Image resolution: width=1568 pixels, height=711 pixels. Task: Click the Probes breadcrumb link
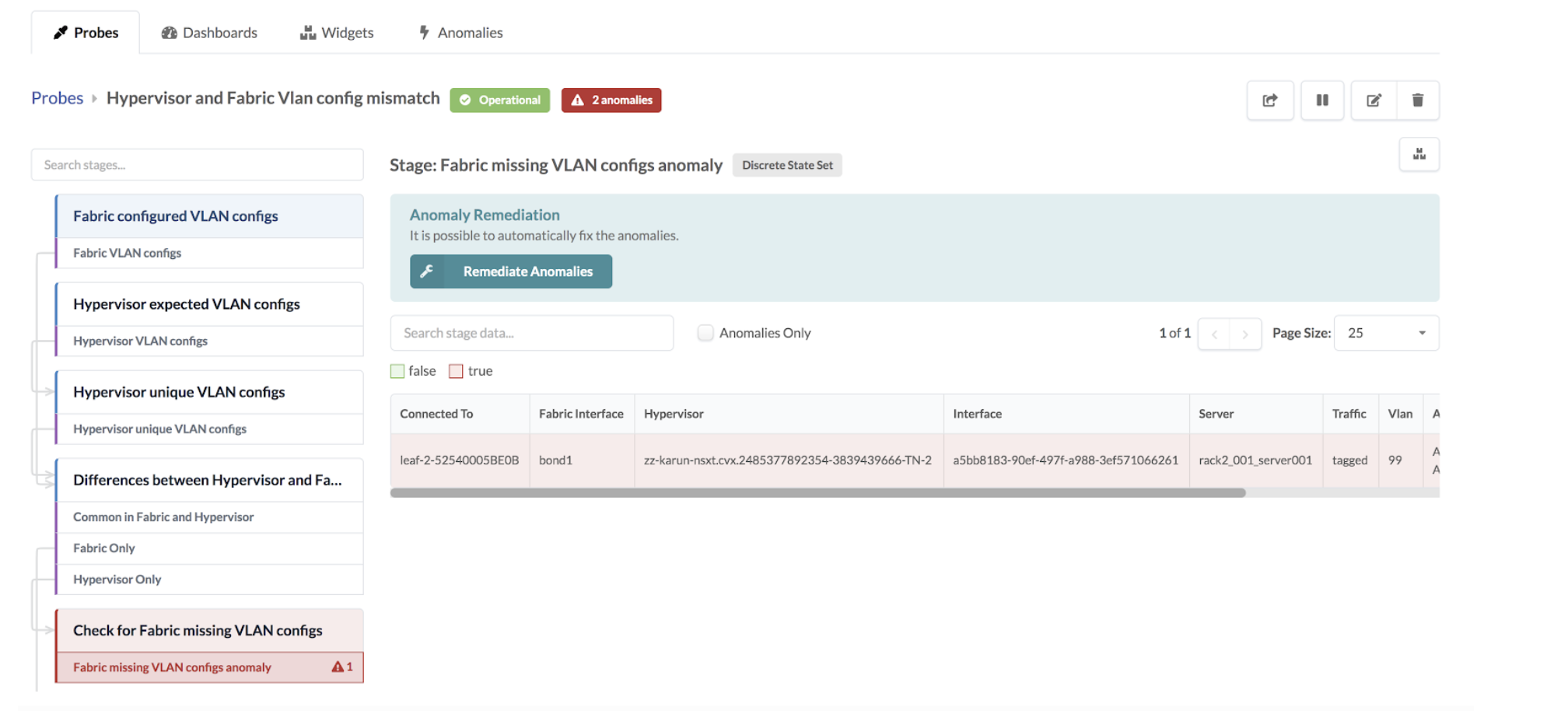tap(57, 98)
